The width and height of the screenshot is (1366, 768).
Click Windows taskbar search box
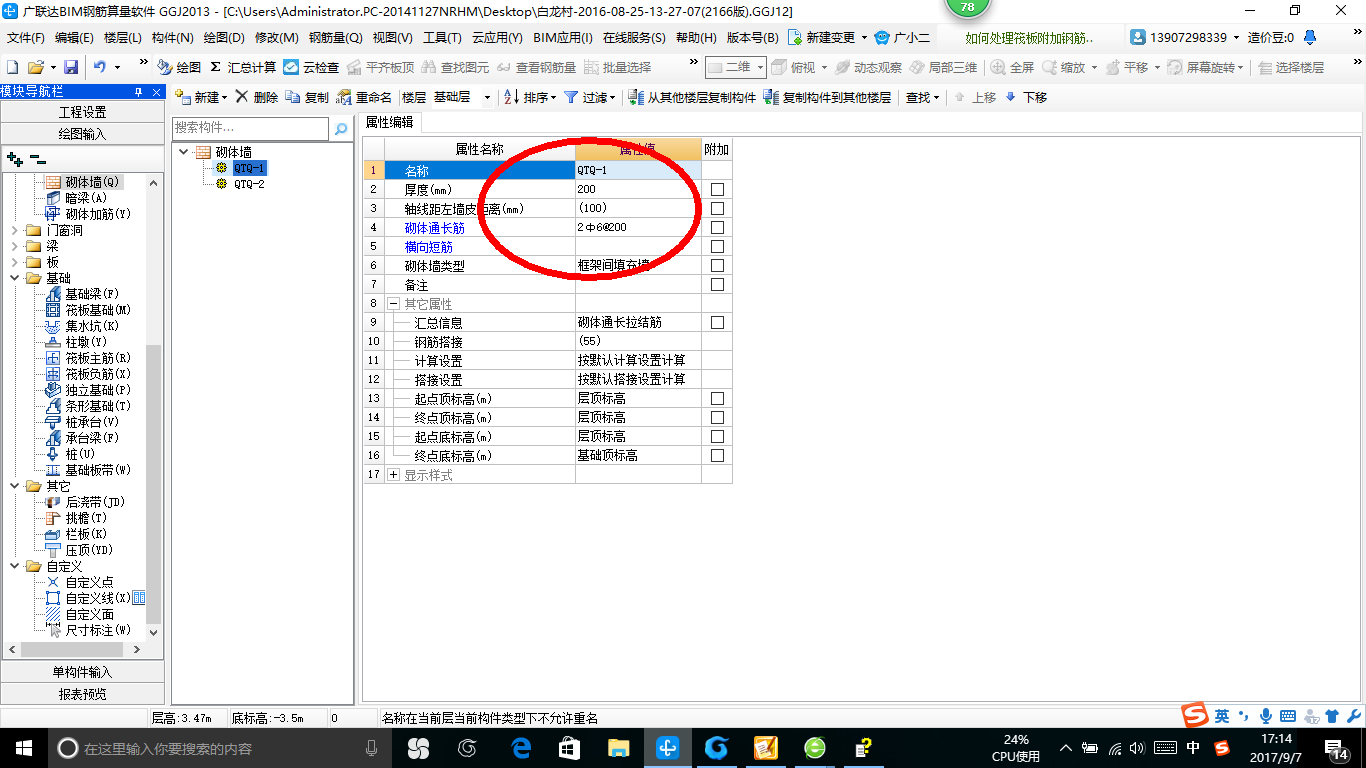pos(220,748)
